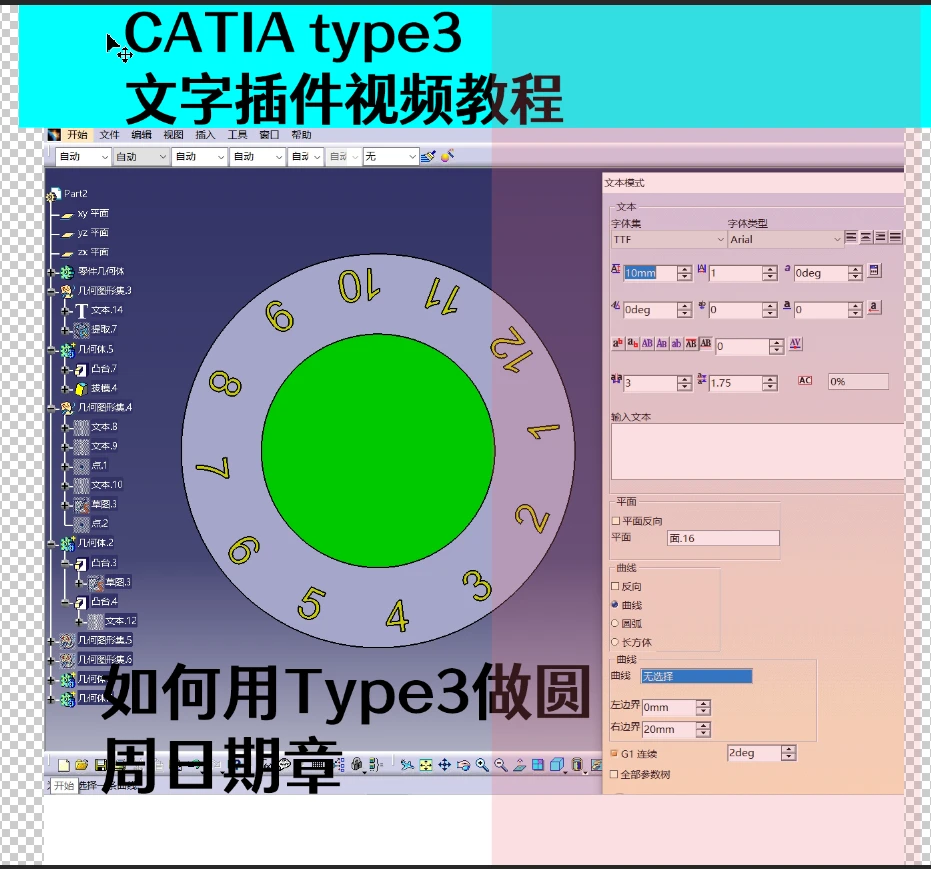Screen dimensions: 931x869
Task: Click the calculator icon next to 0deg
Action: click(x=874, y=271)
